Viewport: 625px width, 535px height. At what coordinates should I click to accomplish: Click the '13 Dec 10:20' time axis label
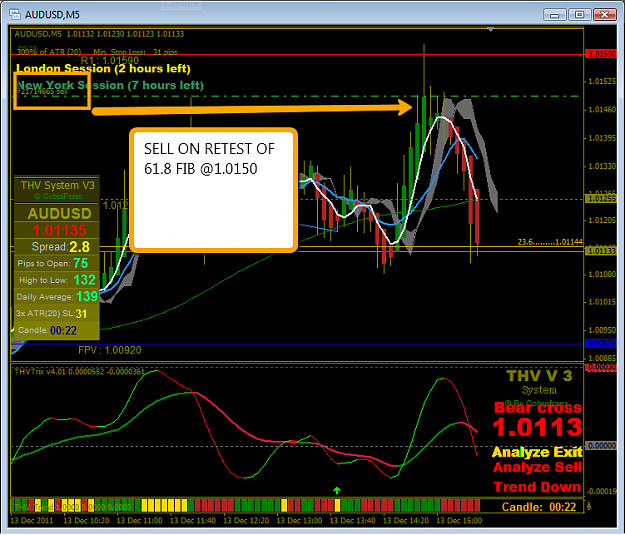click(86, 521)
